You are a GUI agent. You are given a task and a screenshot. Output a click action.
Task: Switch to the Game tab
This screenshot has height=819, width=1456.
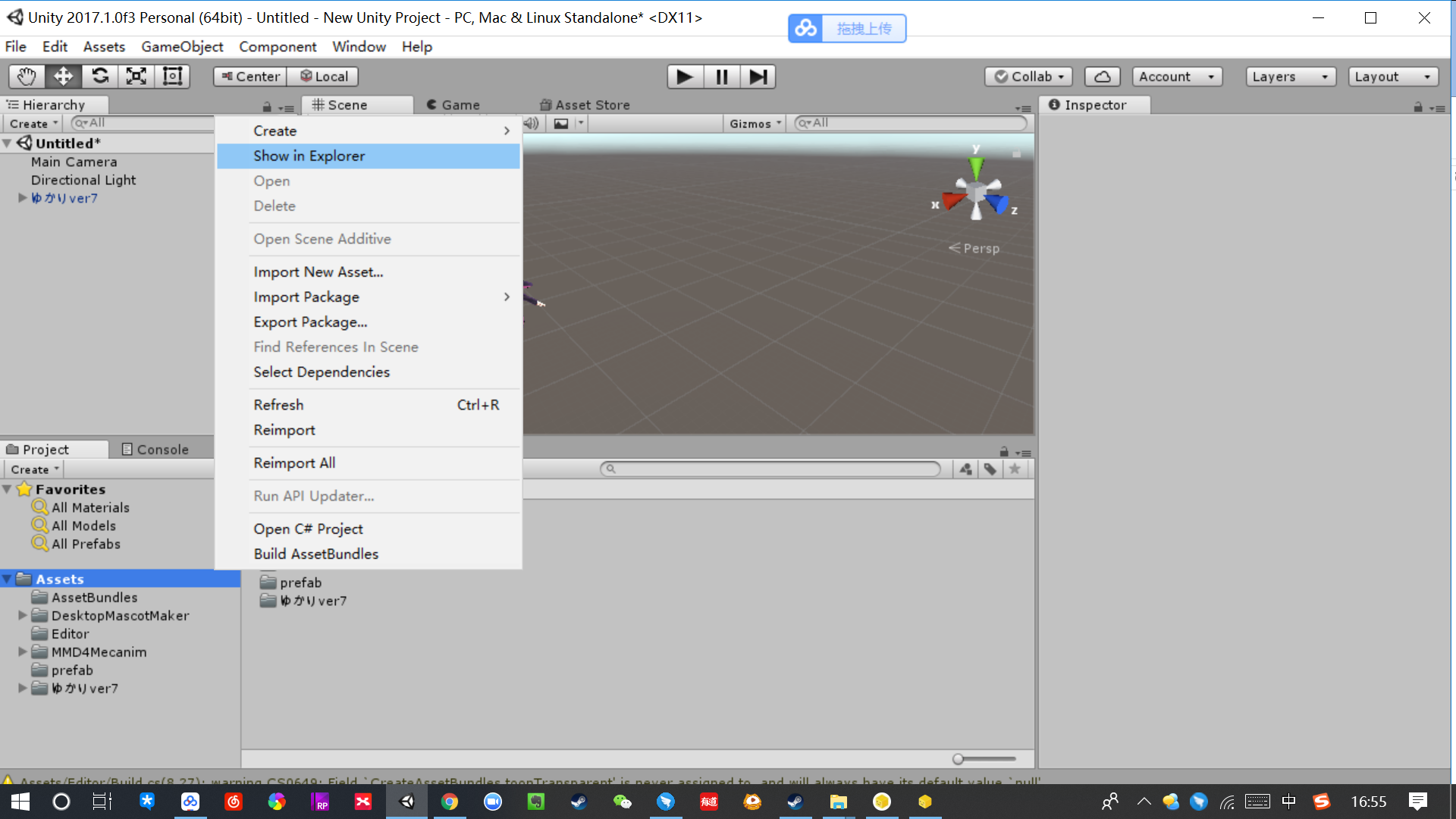pos(453,105)
